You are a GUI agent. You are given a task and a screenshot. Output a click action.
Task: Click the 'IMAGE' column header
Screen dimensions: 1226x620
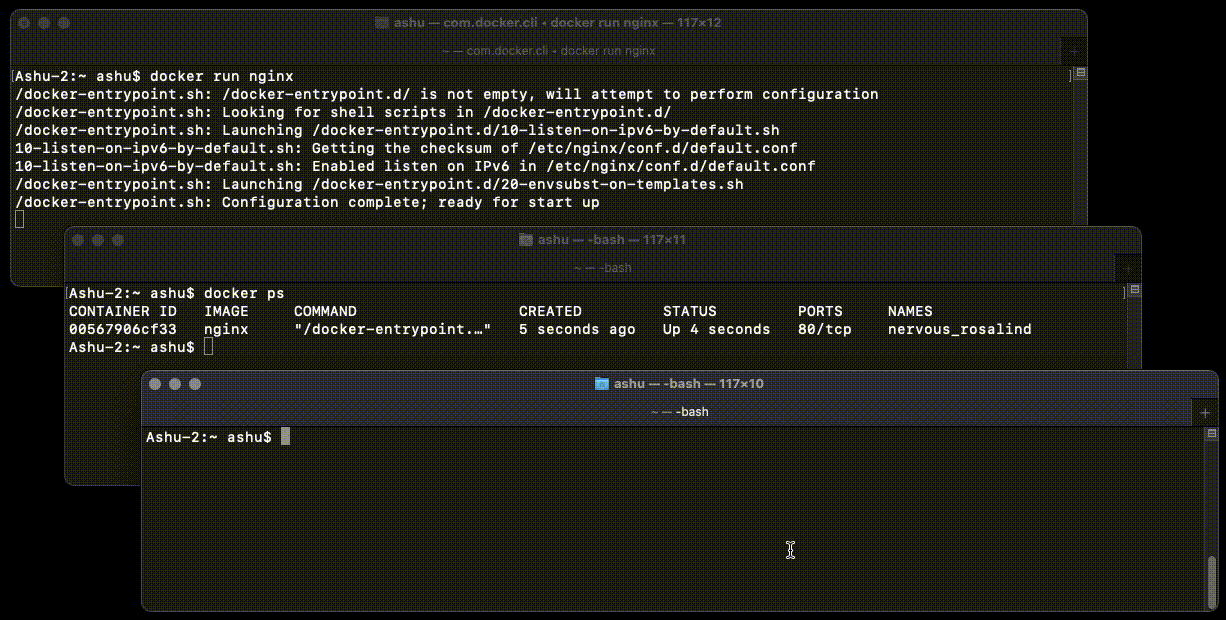[226, 311]
